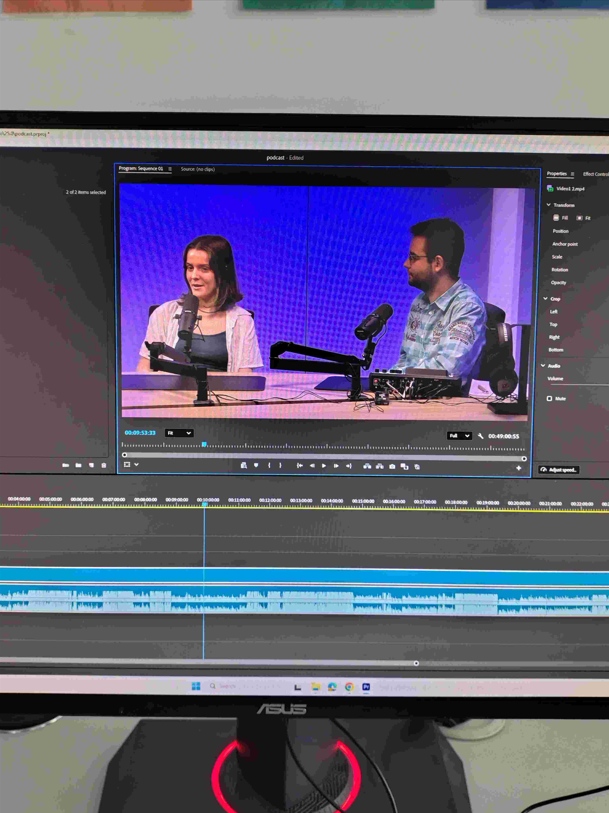Click the Video1 2.mp4 clip icon

[x=550, y=189]
